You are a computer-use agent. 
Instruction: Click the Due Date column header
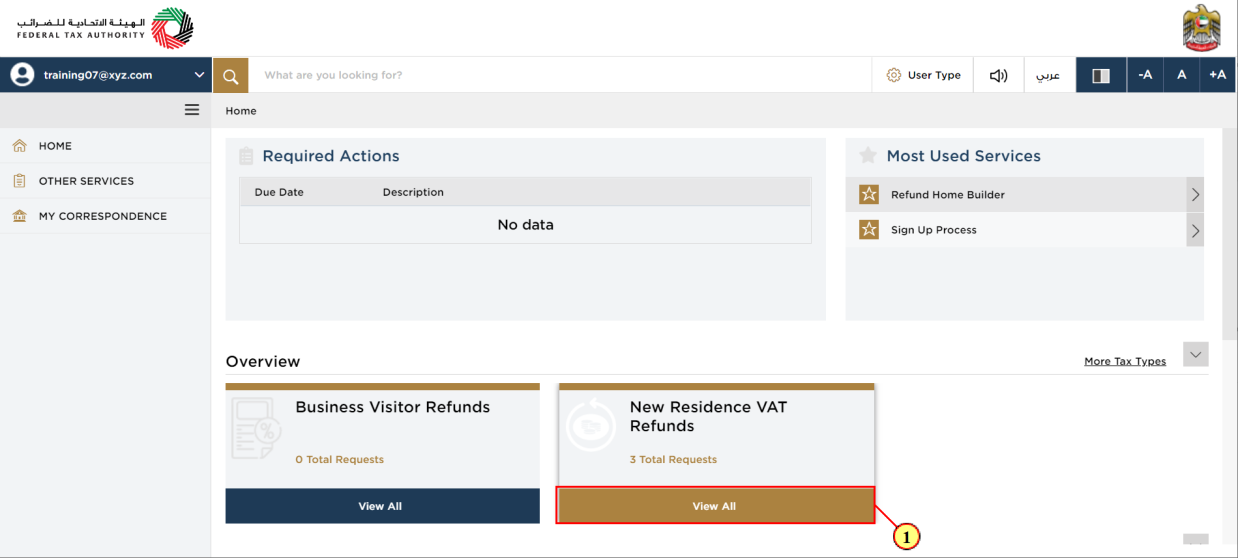click(x=279, y=192)
